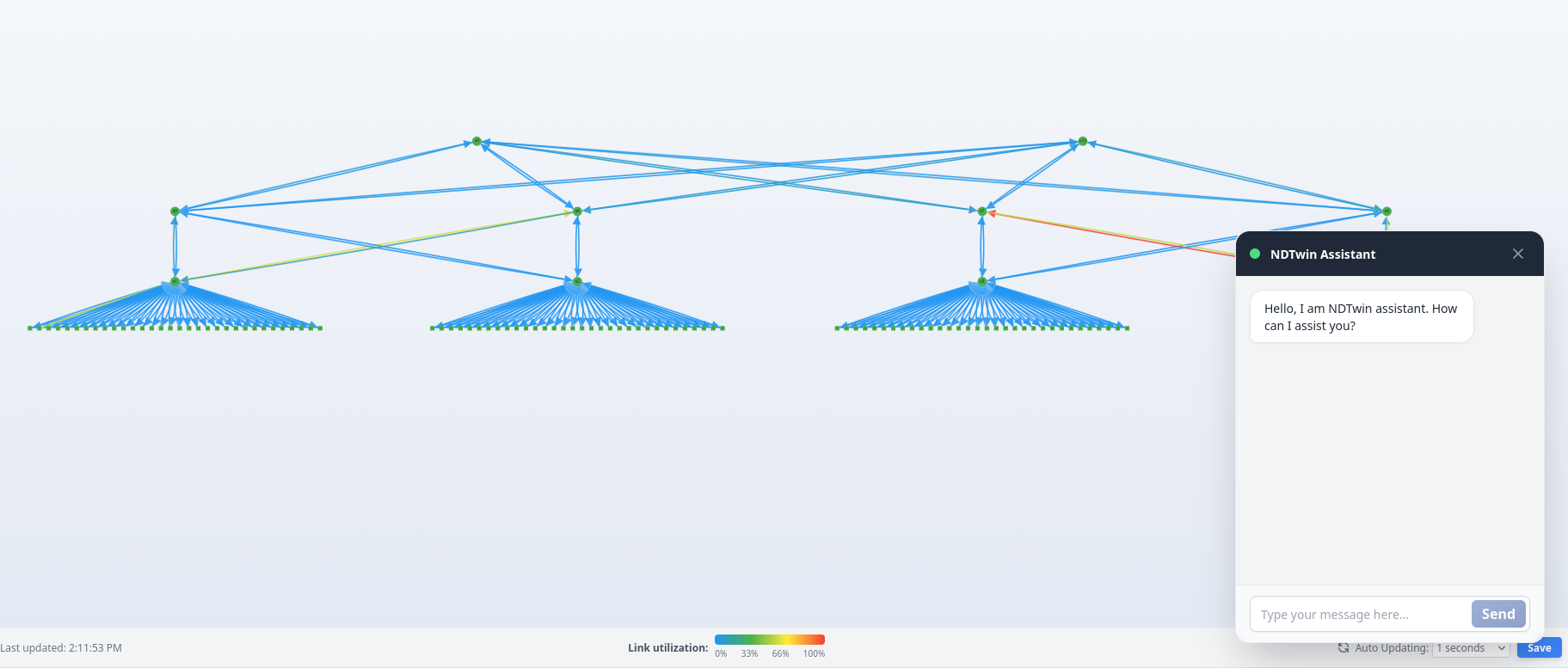Close the NDTwin Assistant chat panel
This screenshot has width=1568, height=668.
pos(1517,254)
